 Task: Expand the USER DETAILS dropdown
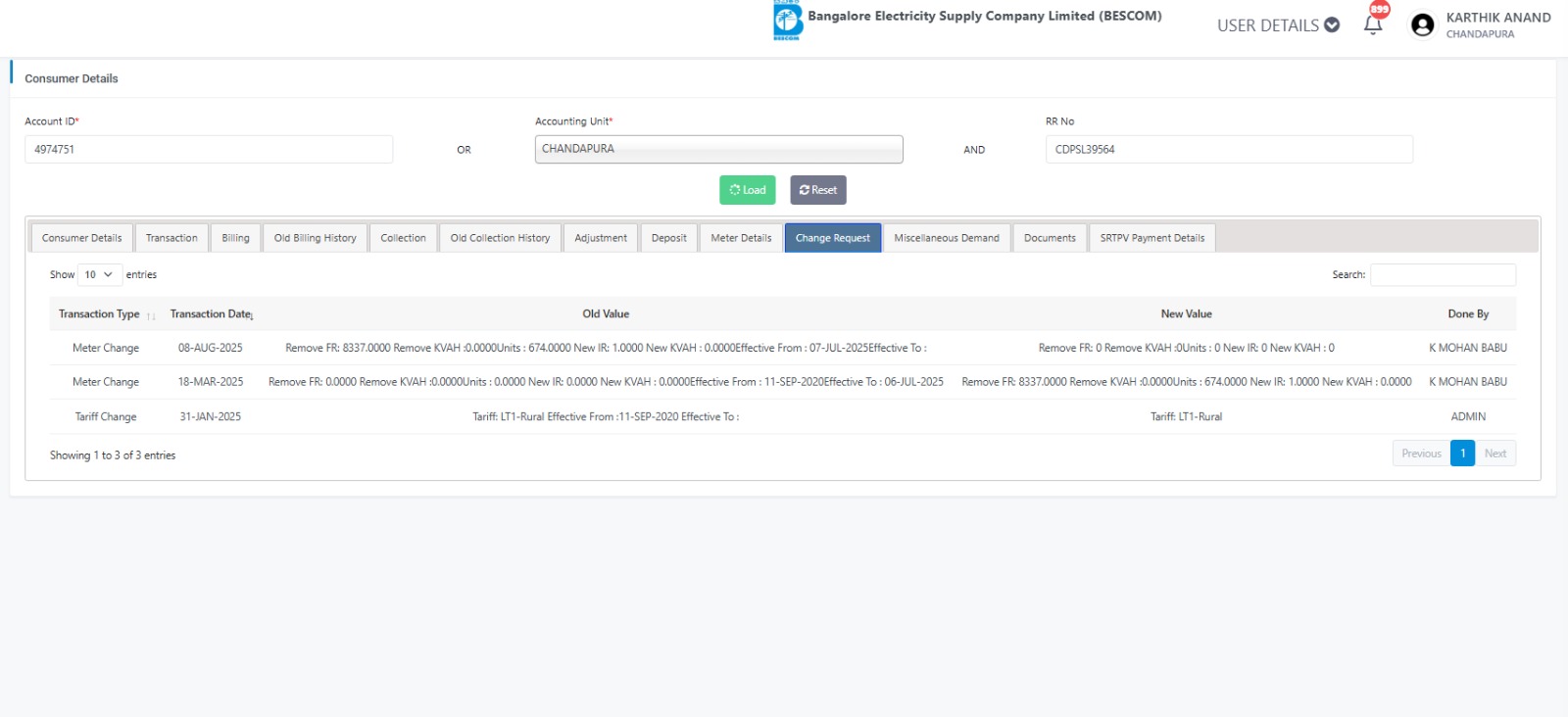tap(1278, 25)
